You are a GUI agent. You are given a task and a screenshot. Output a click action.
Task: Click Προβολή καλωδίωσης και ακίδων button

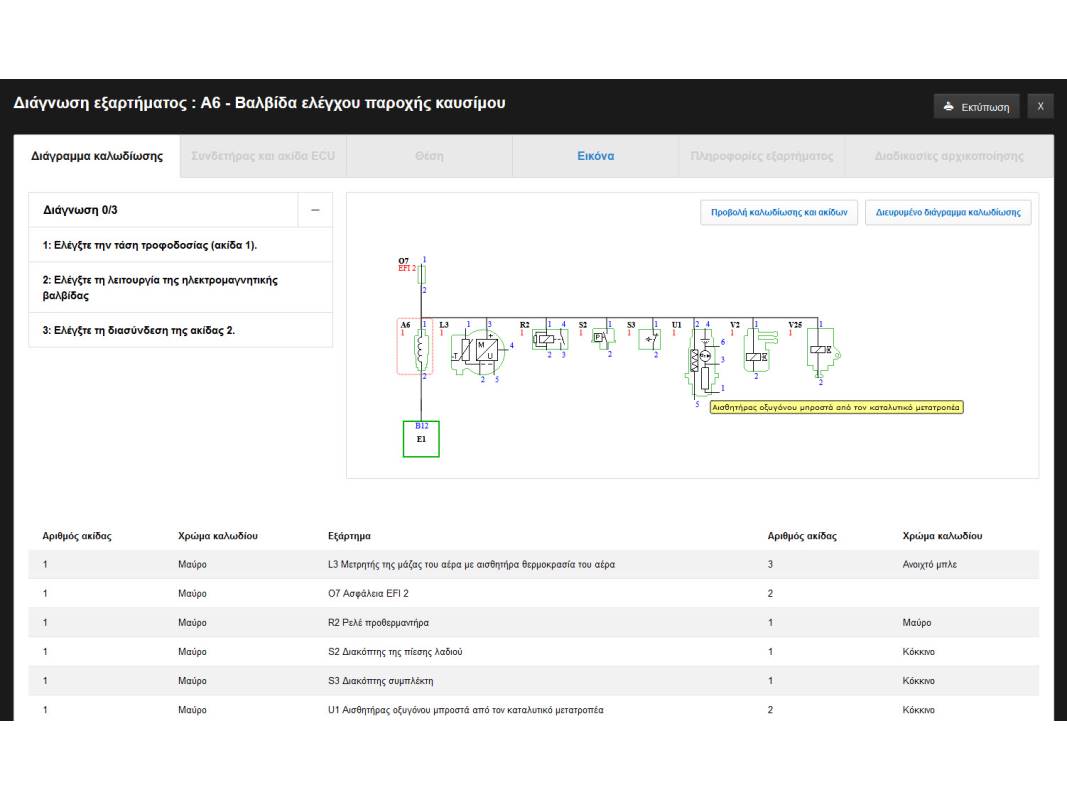click(x=779, y=212)
